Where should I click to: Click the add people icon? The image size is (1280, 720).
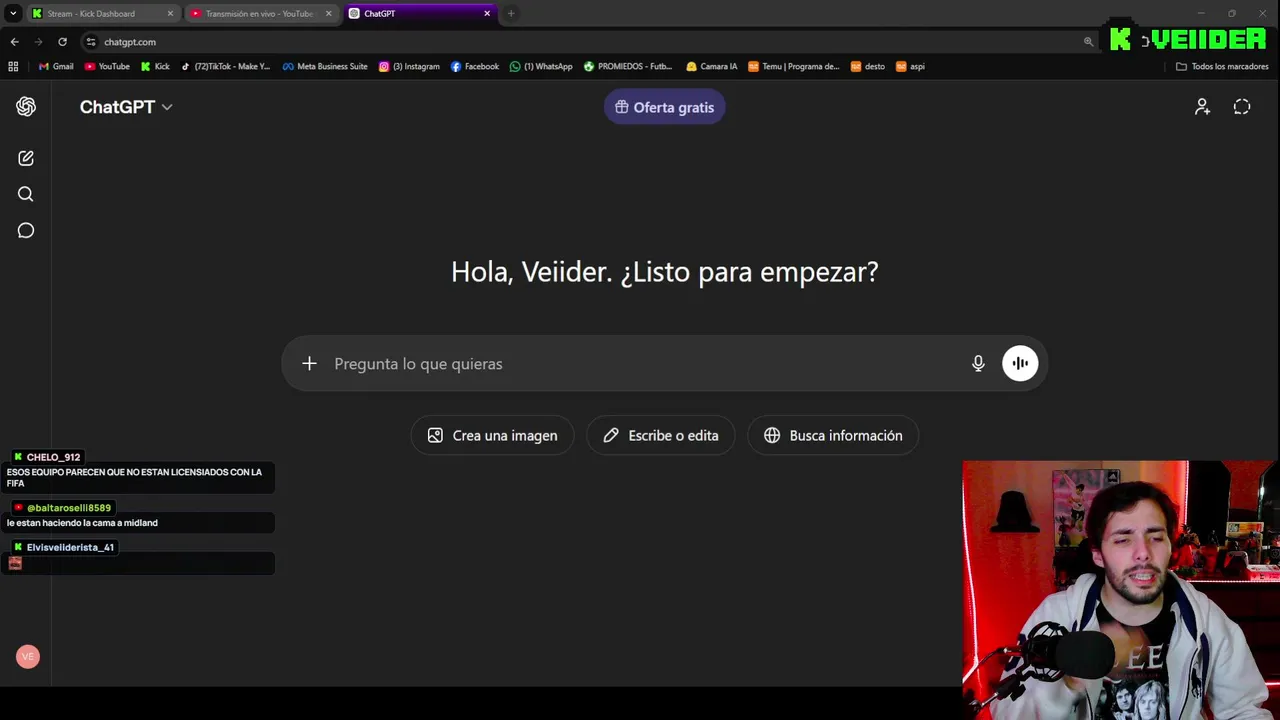(1202, 107)
